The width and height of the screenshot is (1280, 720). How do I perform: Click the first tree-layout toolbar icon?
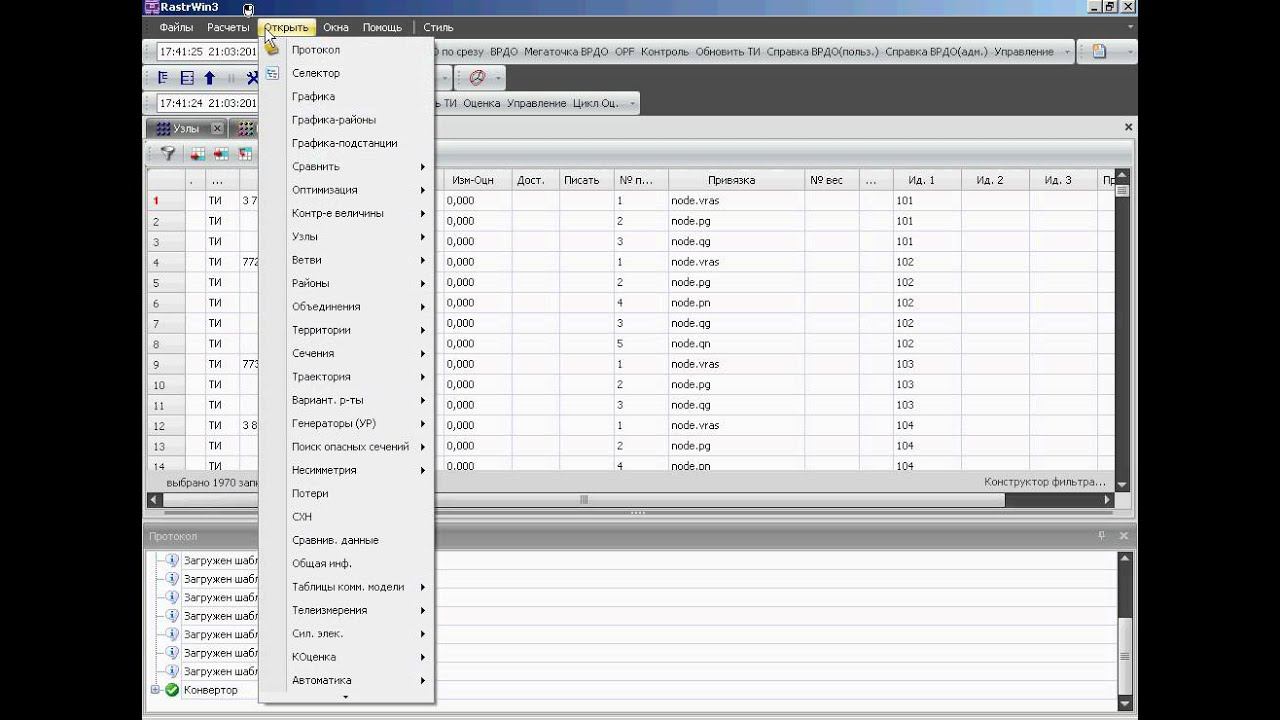(x=164, y=78)
